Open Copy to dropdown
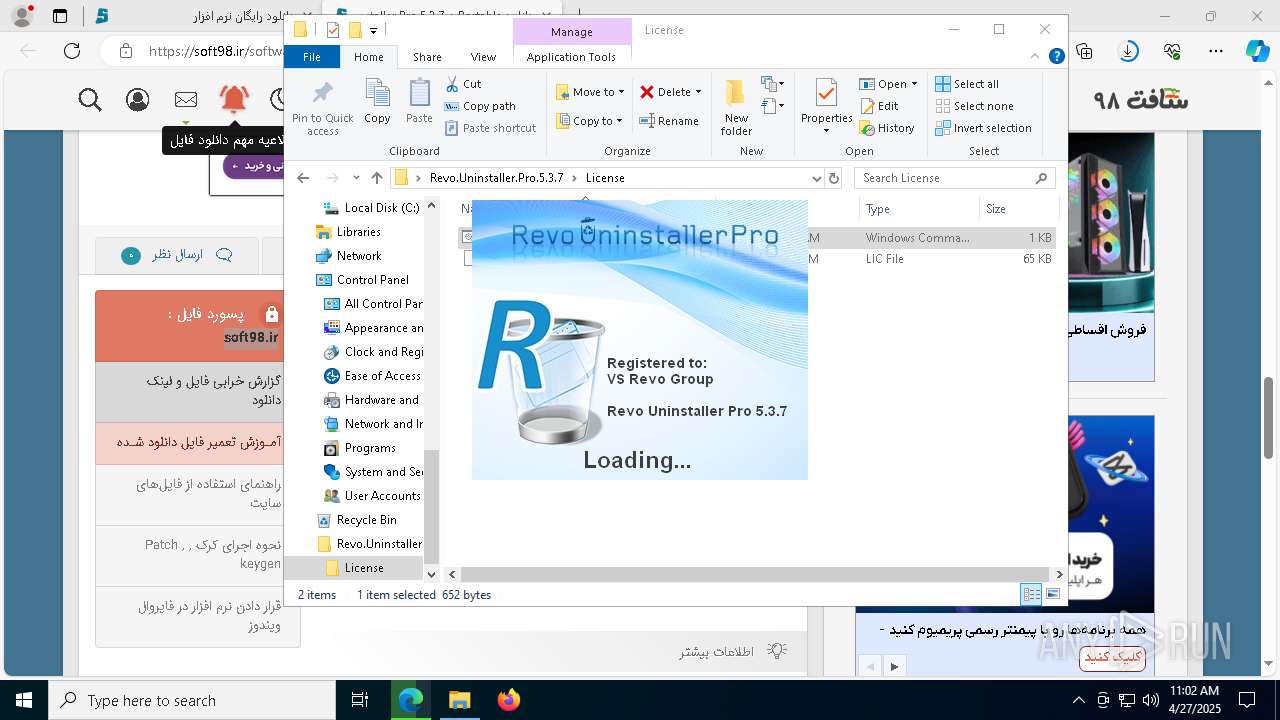Viewport: 1280px width, 720px height. click(589, 121)
